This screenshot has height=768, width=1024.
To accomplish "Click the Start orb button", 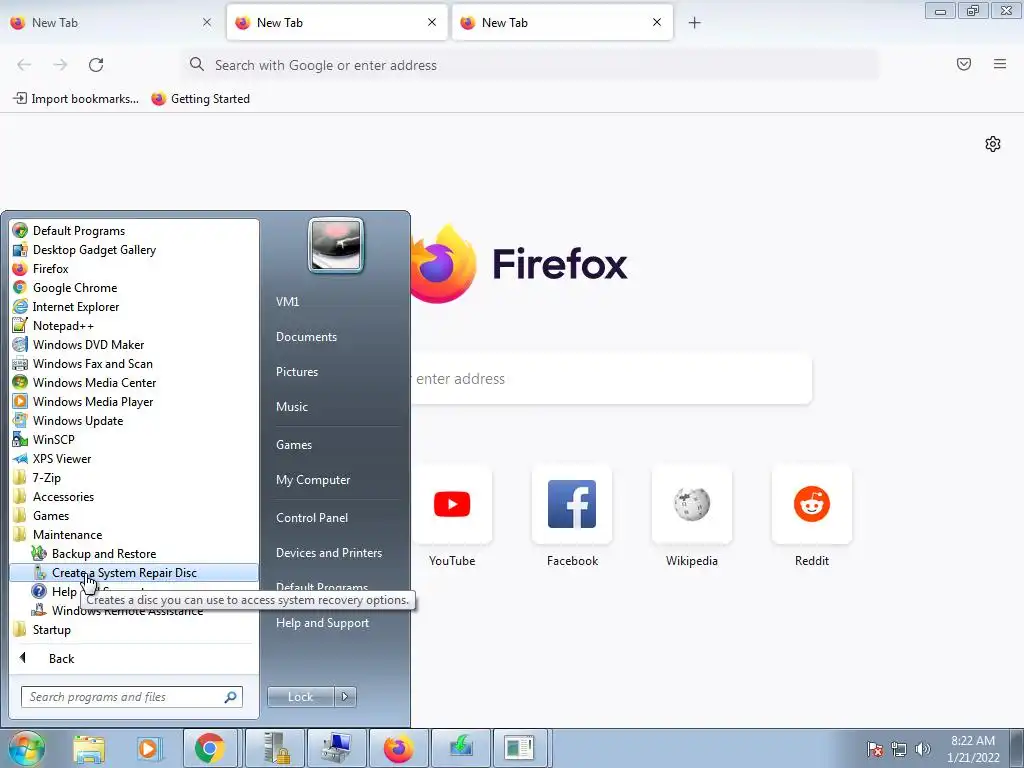I will point(26,748).
